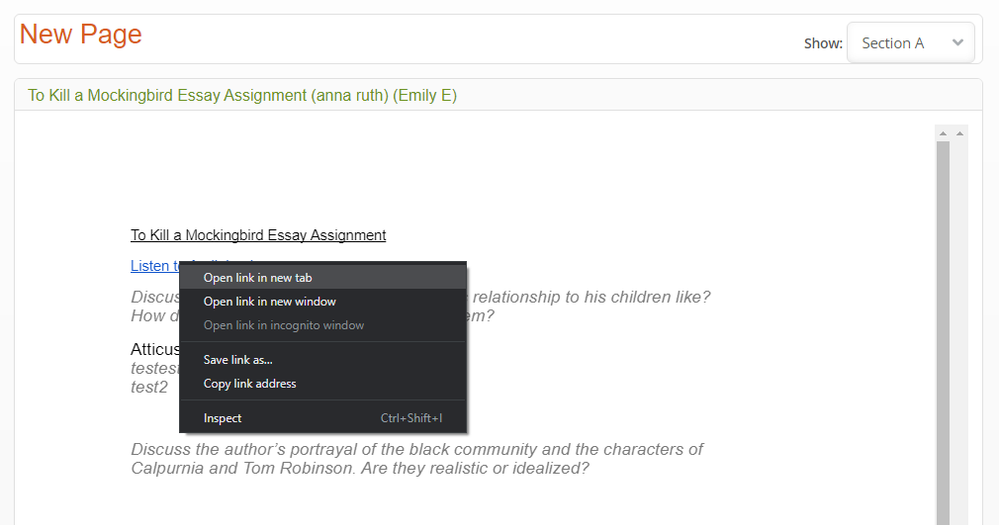Click the outer scrollbar up arrow
Screen dimensions: 999x525
pos(959,133)
